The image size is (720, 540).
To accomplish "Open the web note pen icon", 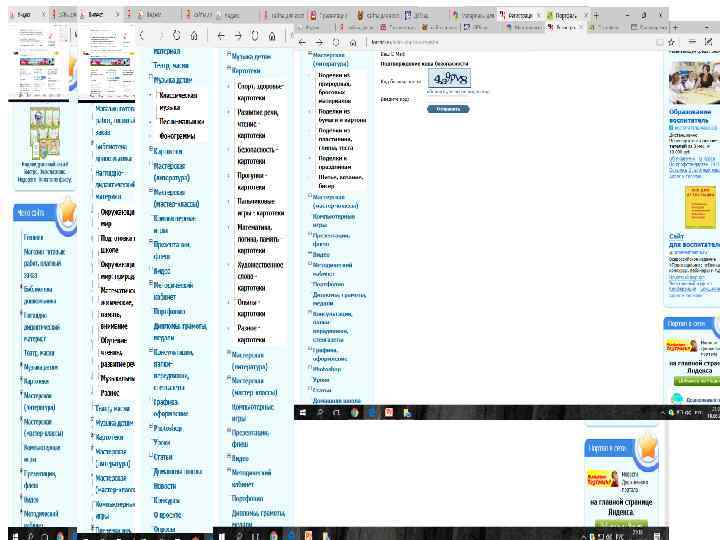I will point(709,42).
